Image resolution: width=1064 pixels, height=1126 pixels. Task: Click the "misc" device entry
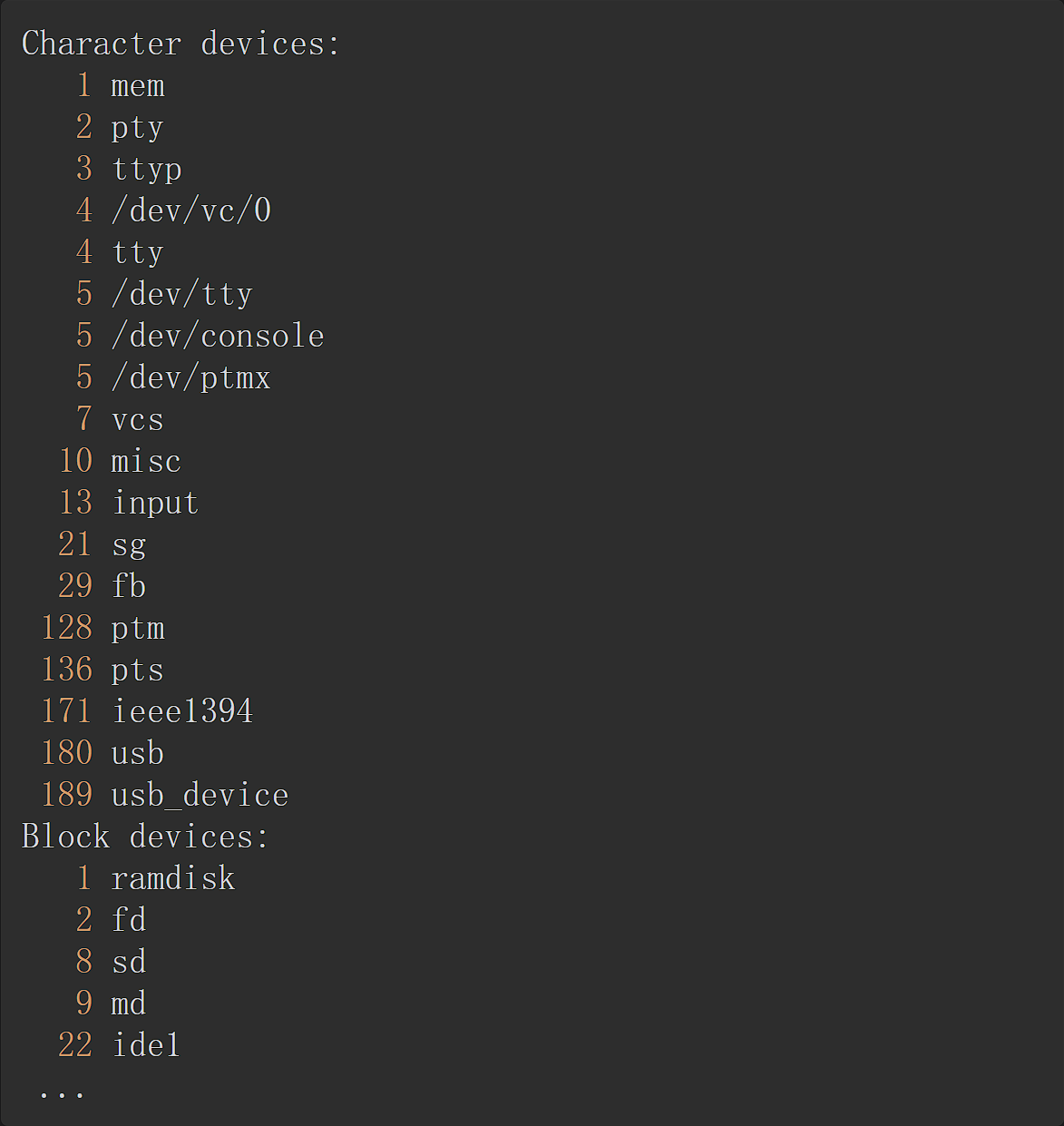[x=146, y=462]
